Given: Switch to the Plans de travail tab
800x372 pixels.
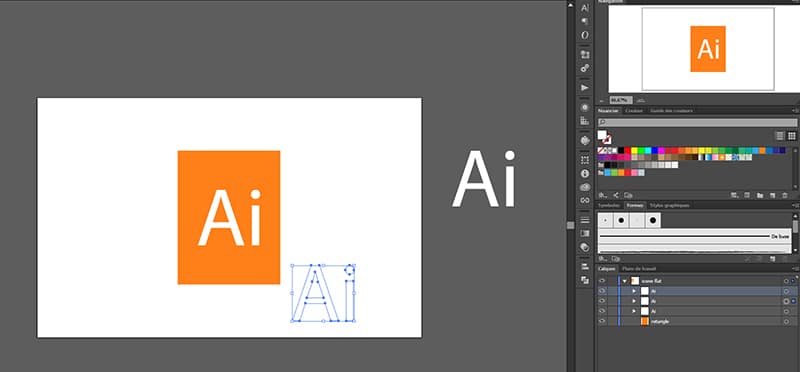Looking at the screenshot, I should 638,268.
